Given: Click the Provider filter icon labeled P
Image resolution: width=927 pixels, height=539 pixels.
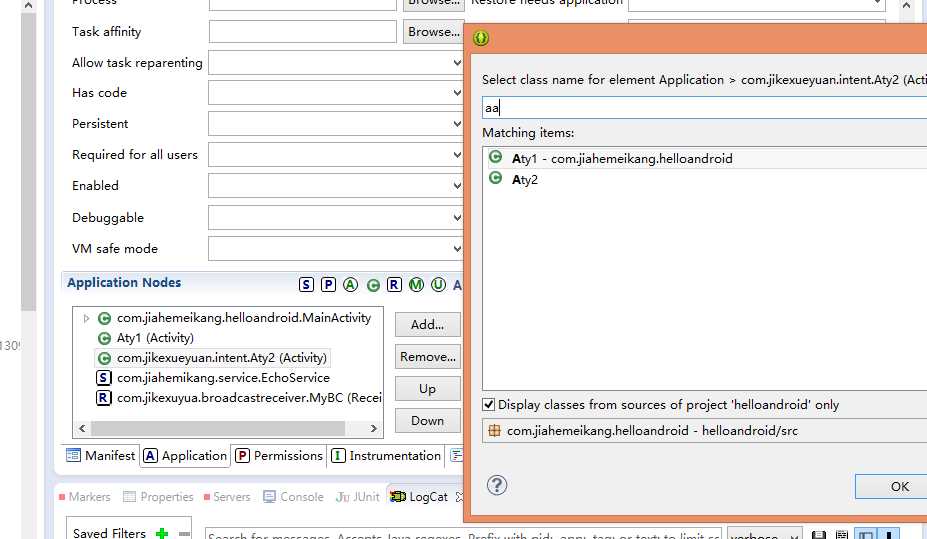Looking at the screenshot, I should pos(328,285).
